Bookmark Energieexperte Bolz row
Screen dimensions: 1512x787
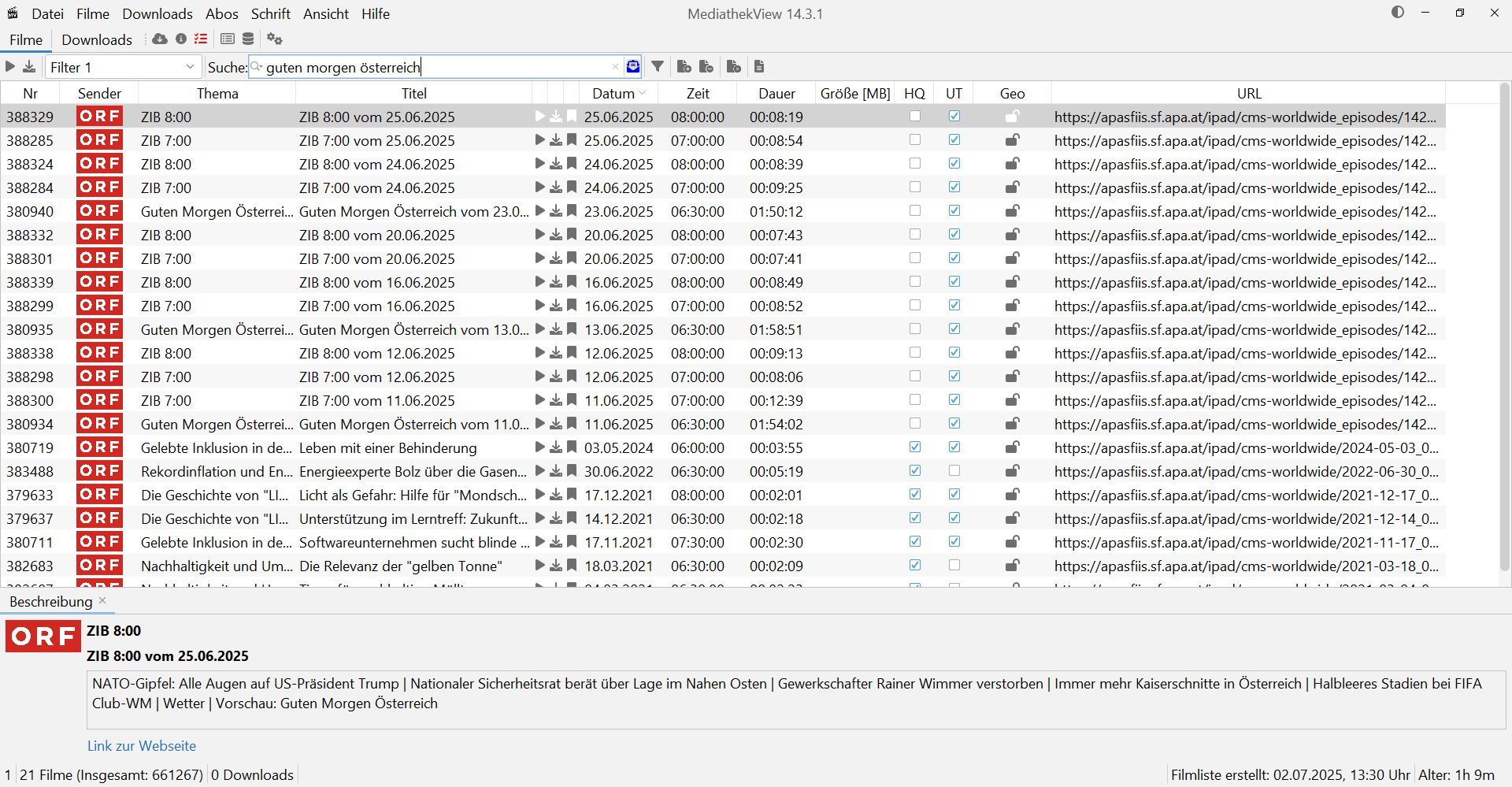click(x=572, y=471)
